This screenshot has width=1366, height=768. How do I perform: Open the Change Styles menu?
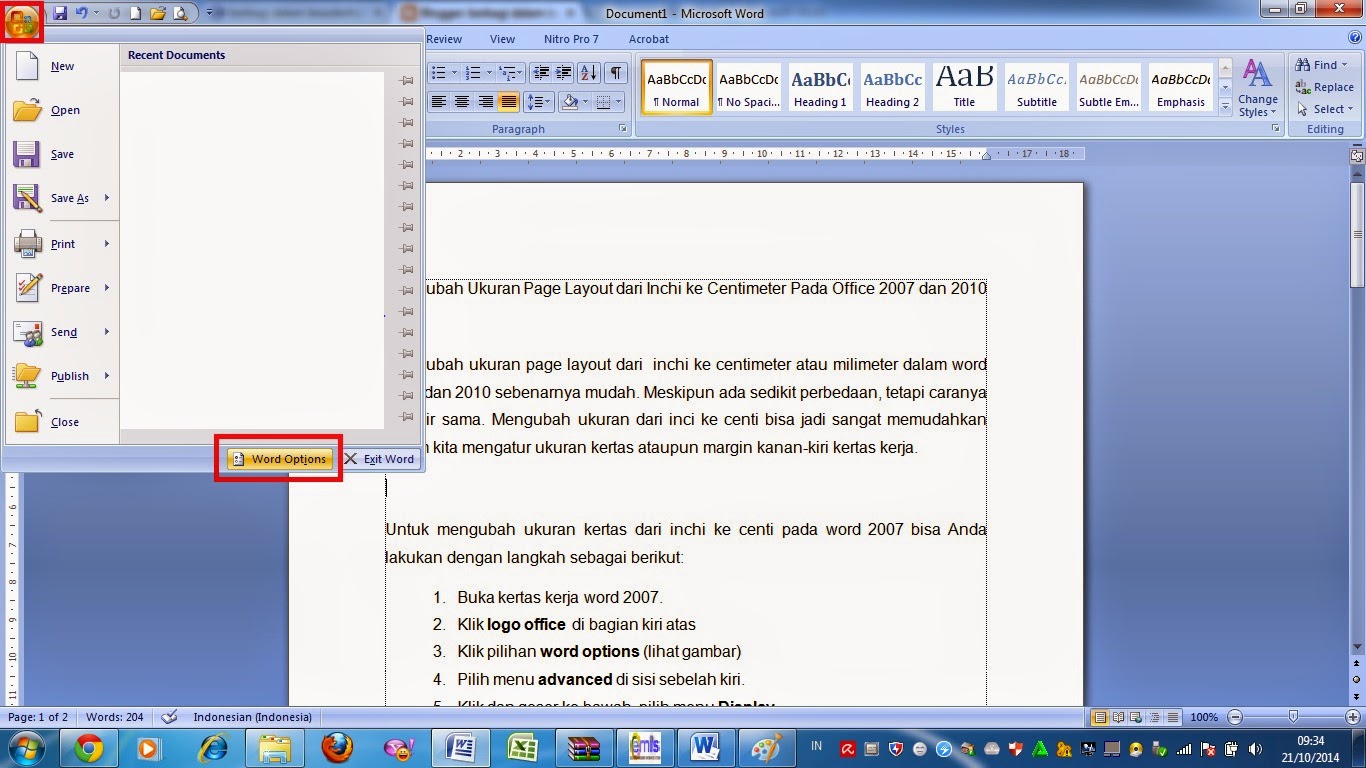coord(1257,88)
